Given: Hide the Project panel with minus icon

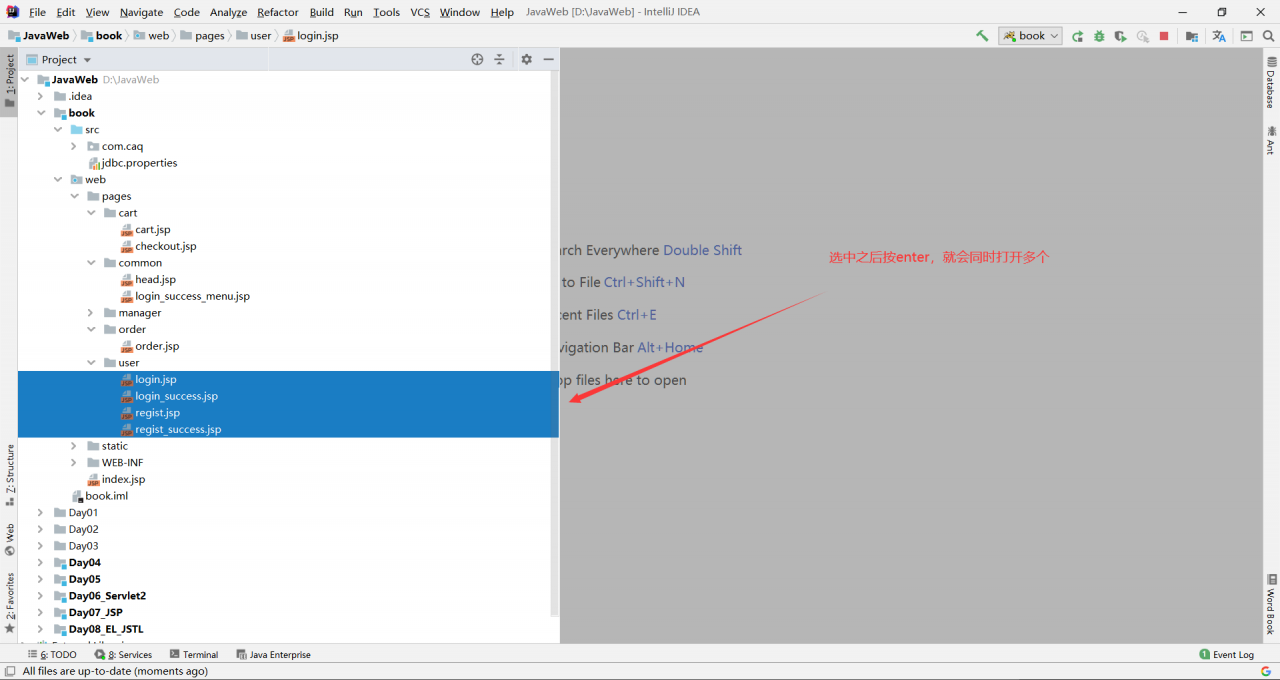Looking at the screenshot, I should (548, 59).
